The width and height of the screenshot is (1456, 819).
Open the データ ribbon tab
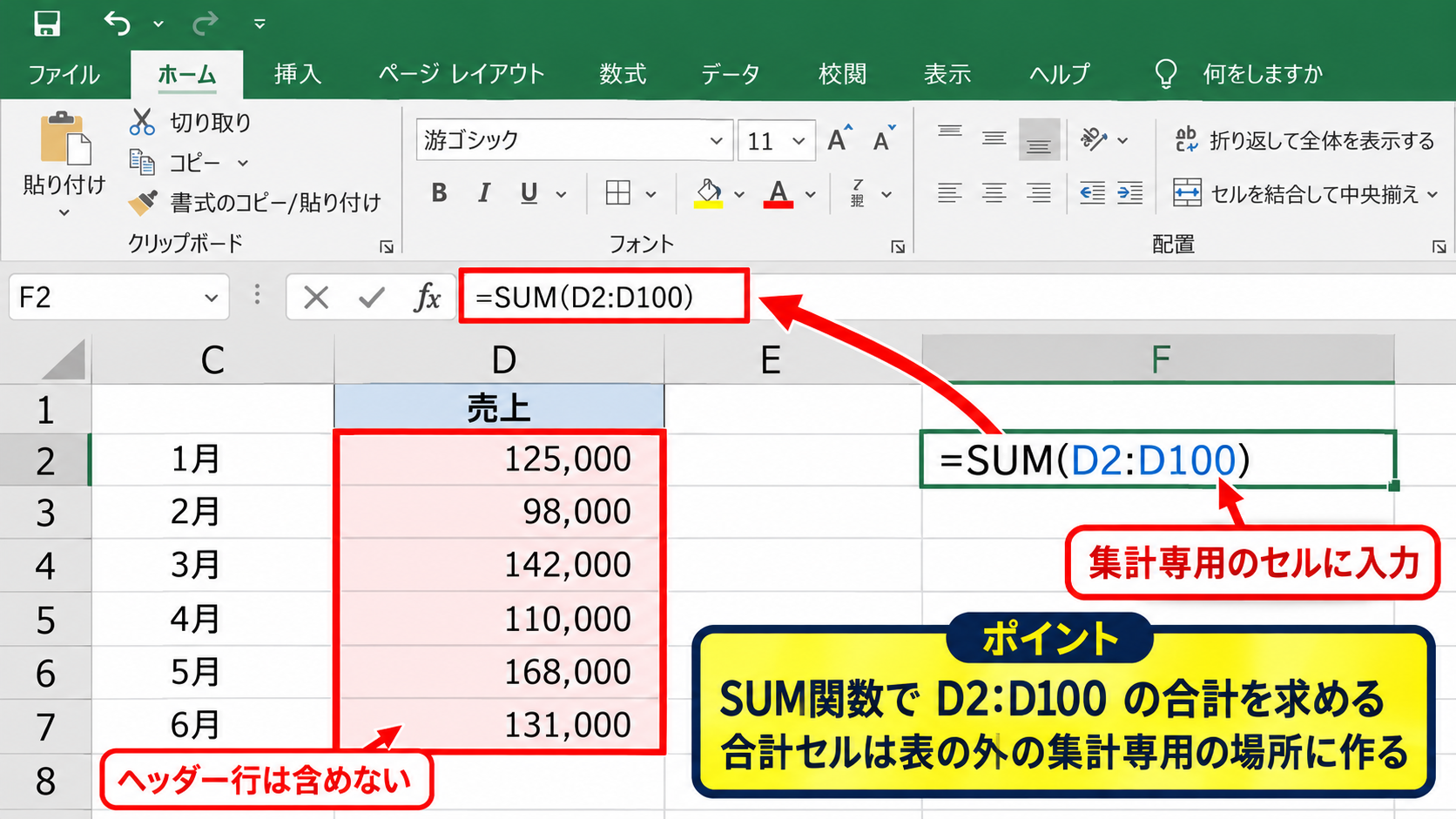click(x=731, y=74)
